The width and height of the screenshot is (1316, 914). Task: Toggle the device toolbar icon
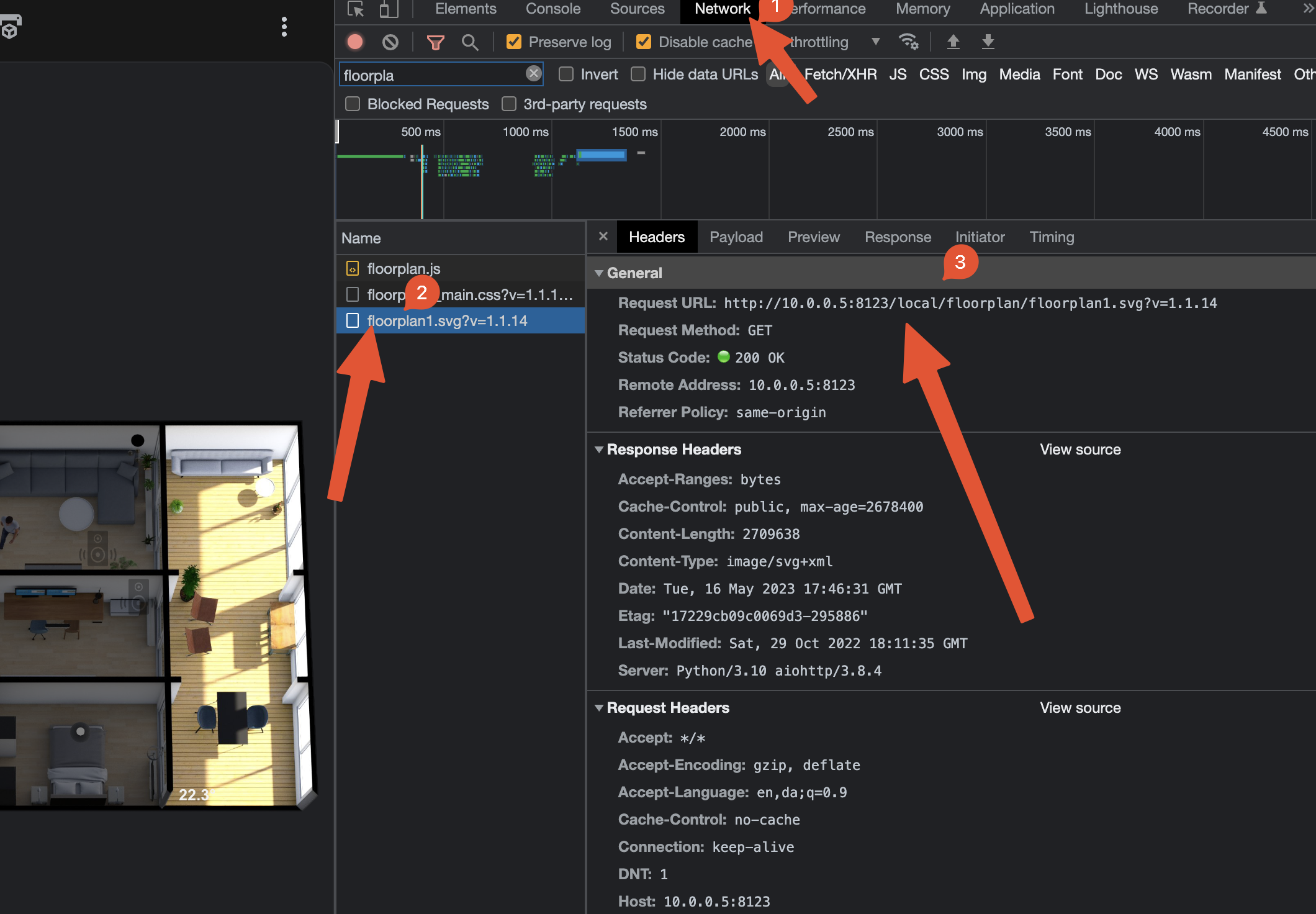click(388, 9)
